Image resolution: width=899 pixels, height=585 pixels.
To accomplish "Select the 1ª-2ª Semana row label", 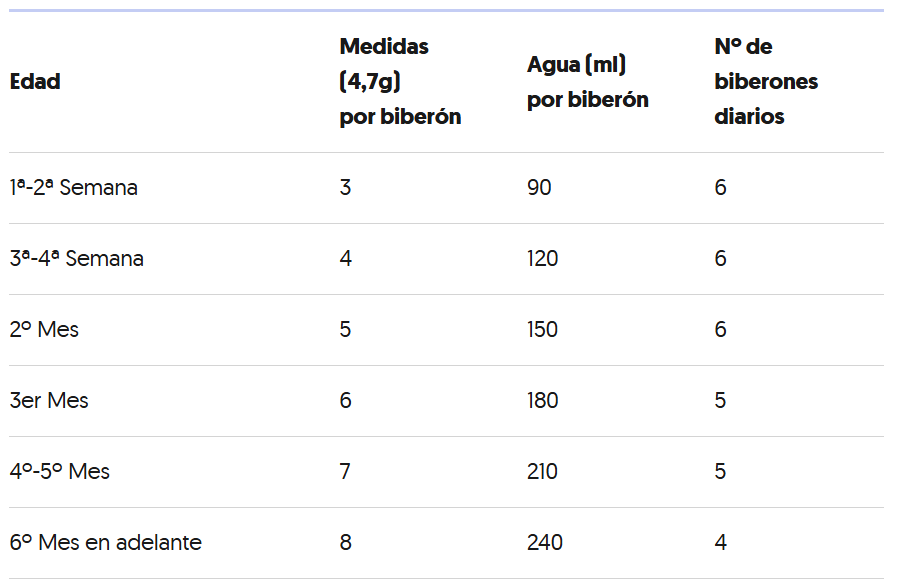I will 74,188.
